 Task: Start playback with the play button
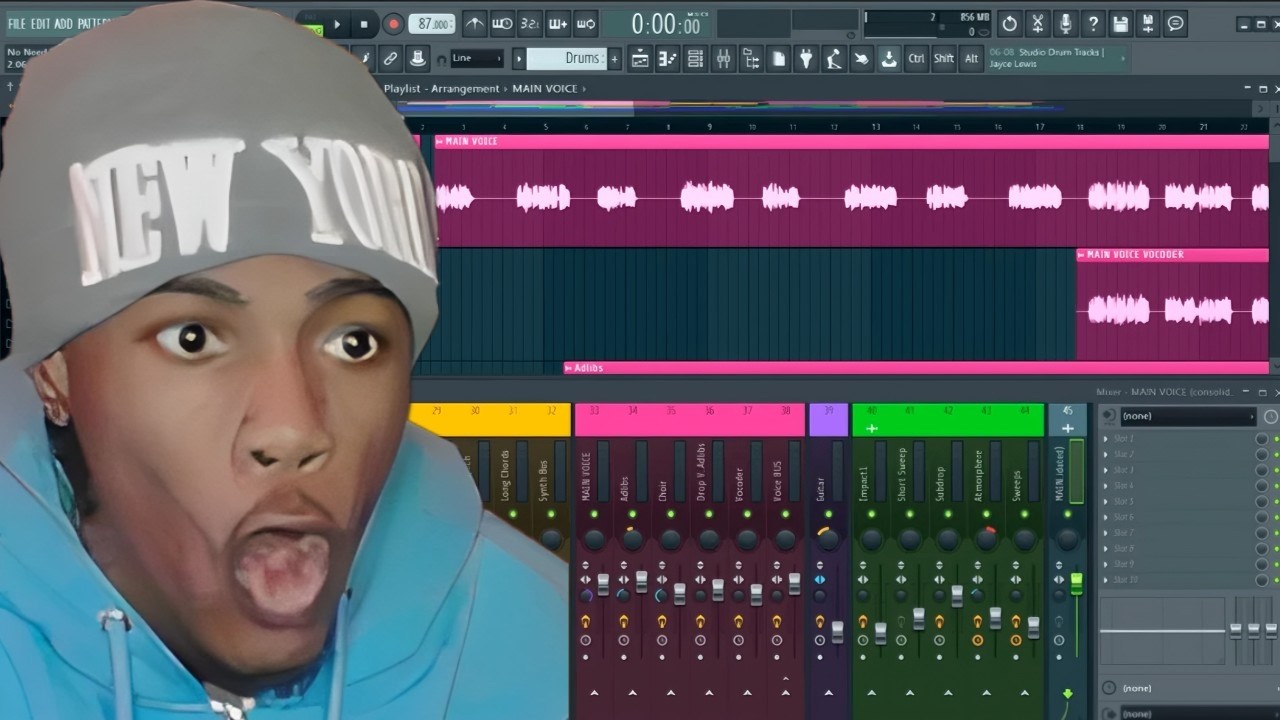(337, 24)
